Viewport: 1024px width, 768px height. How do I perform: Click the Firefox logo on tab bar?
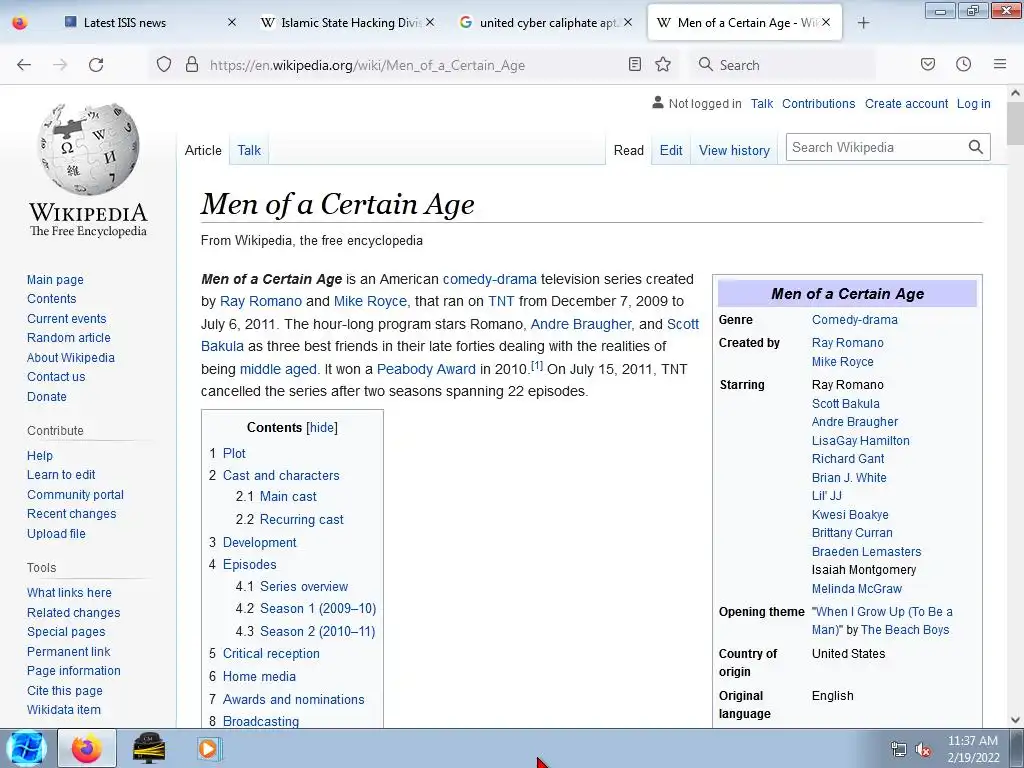point(20,22)
